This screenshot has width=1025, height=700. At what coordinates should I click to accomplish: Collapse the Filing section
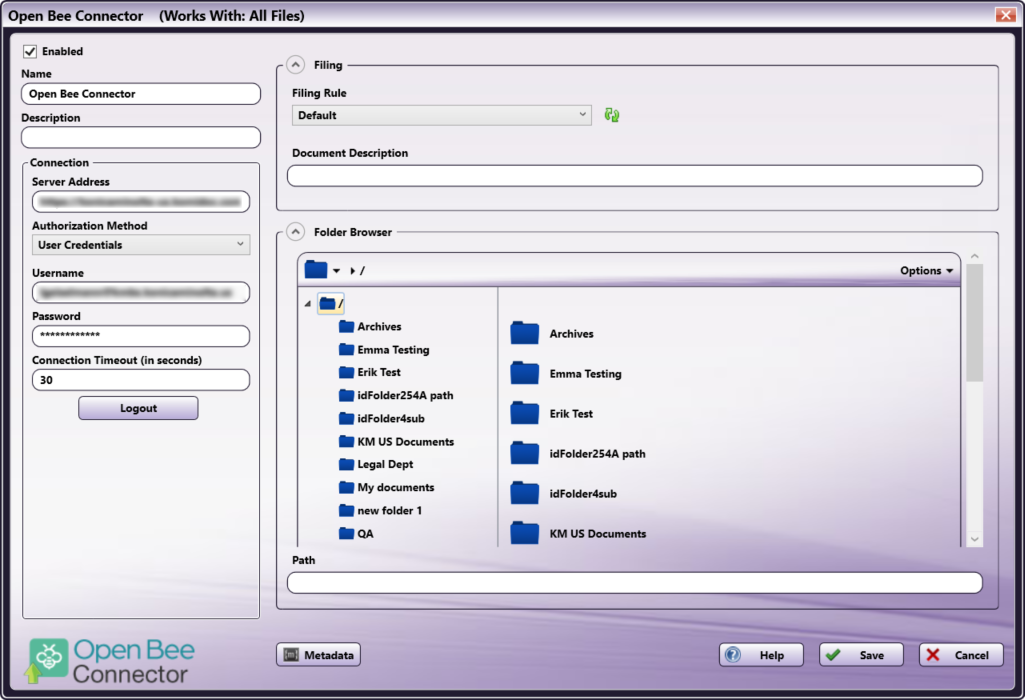click(295, 65)
